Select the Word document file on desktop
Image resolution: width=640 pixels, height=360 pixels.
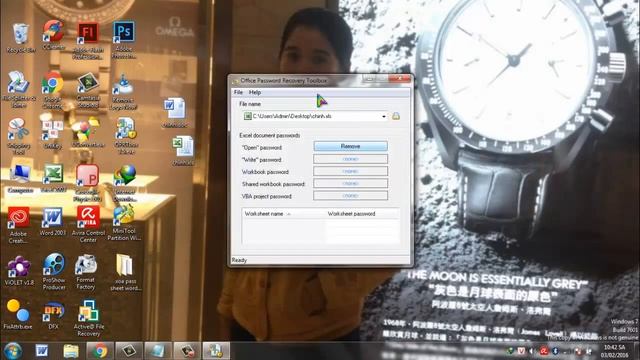click(x=174, y=113)
